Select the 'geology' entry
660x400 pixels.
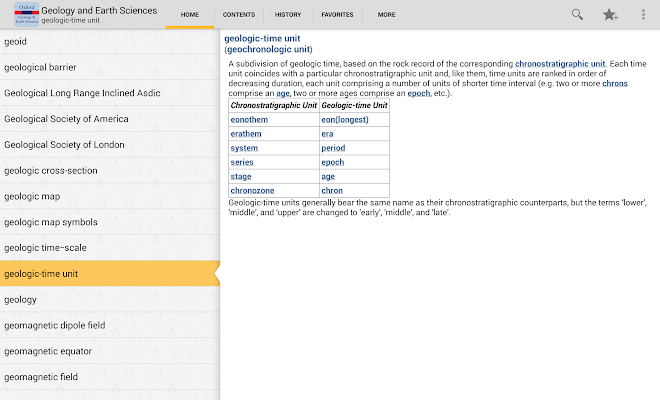coord(110,300)
